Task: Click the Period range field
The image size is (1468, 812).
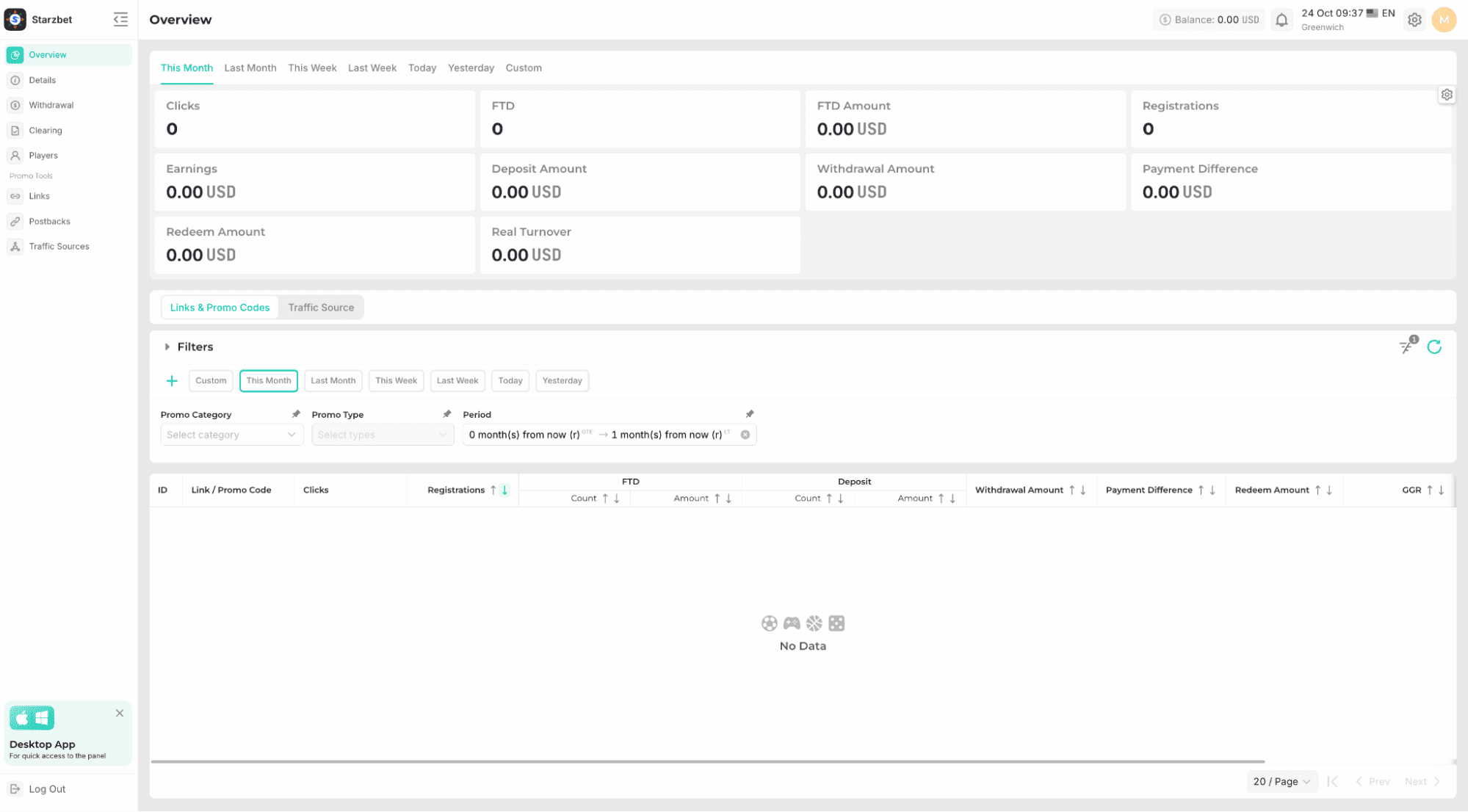Action: pos(610,435)
